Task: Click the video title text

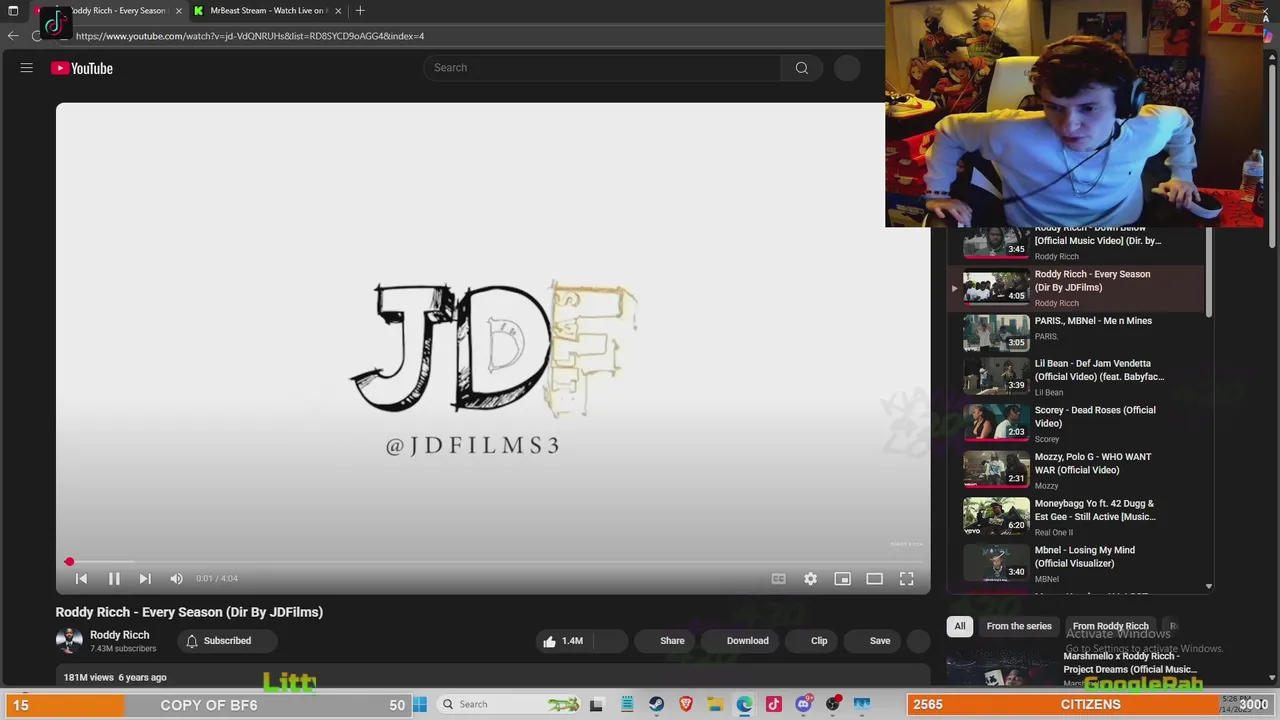Action: click(189, 612)
